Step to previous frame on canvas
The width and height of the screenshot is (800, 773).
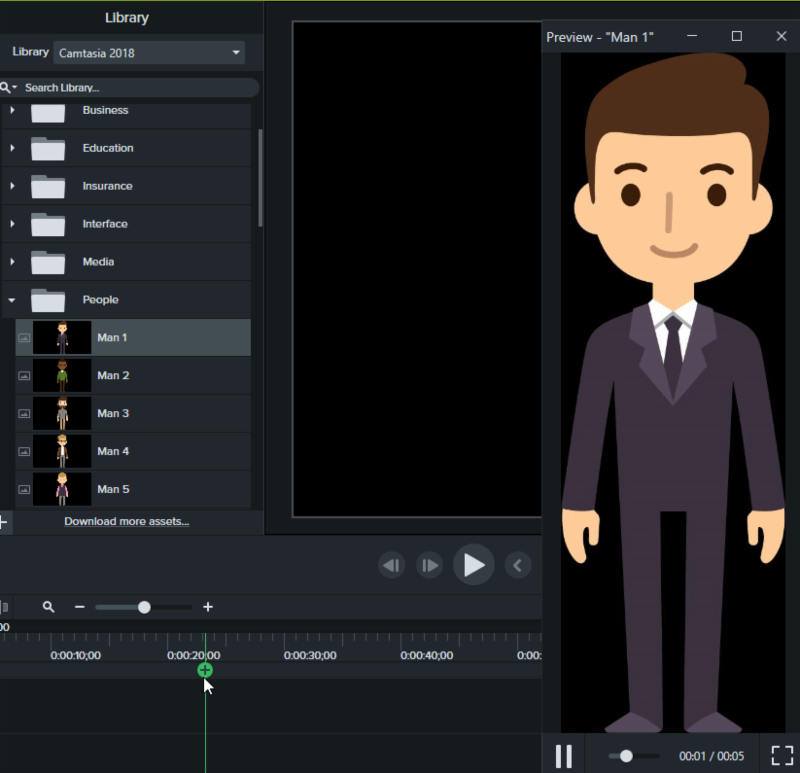click(x=391, y=566)
